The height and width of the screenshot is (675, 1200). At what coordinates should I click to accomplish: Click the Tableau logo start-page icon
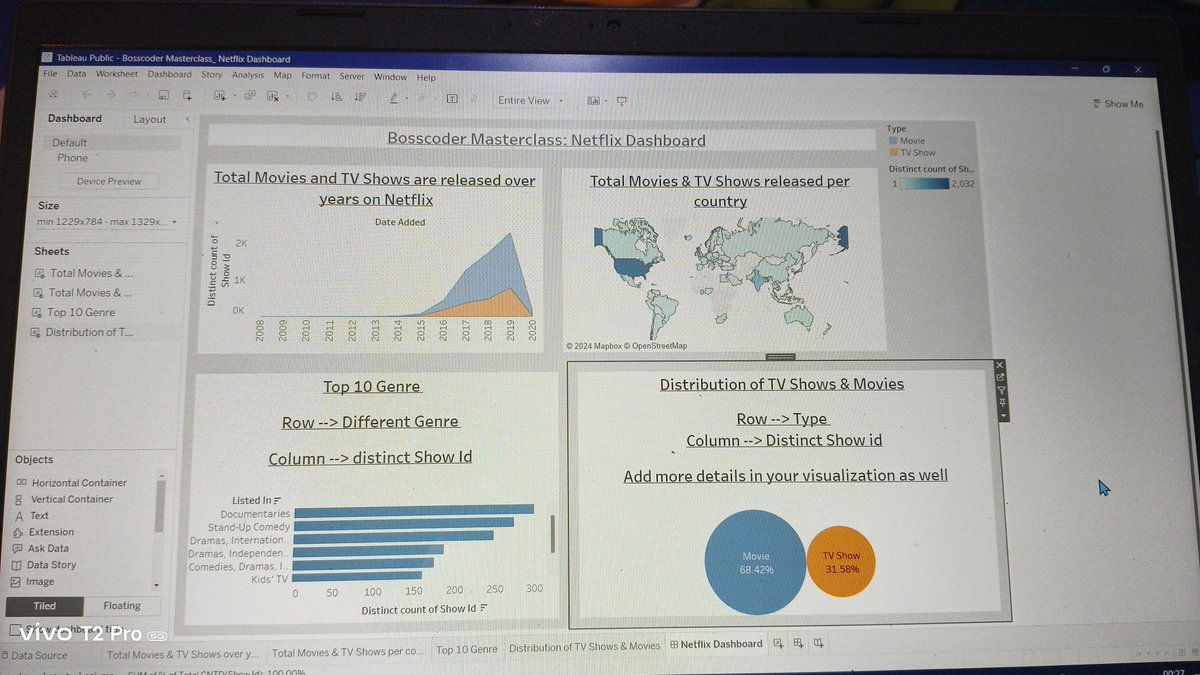(x=52, y=94)
